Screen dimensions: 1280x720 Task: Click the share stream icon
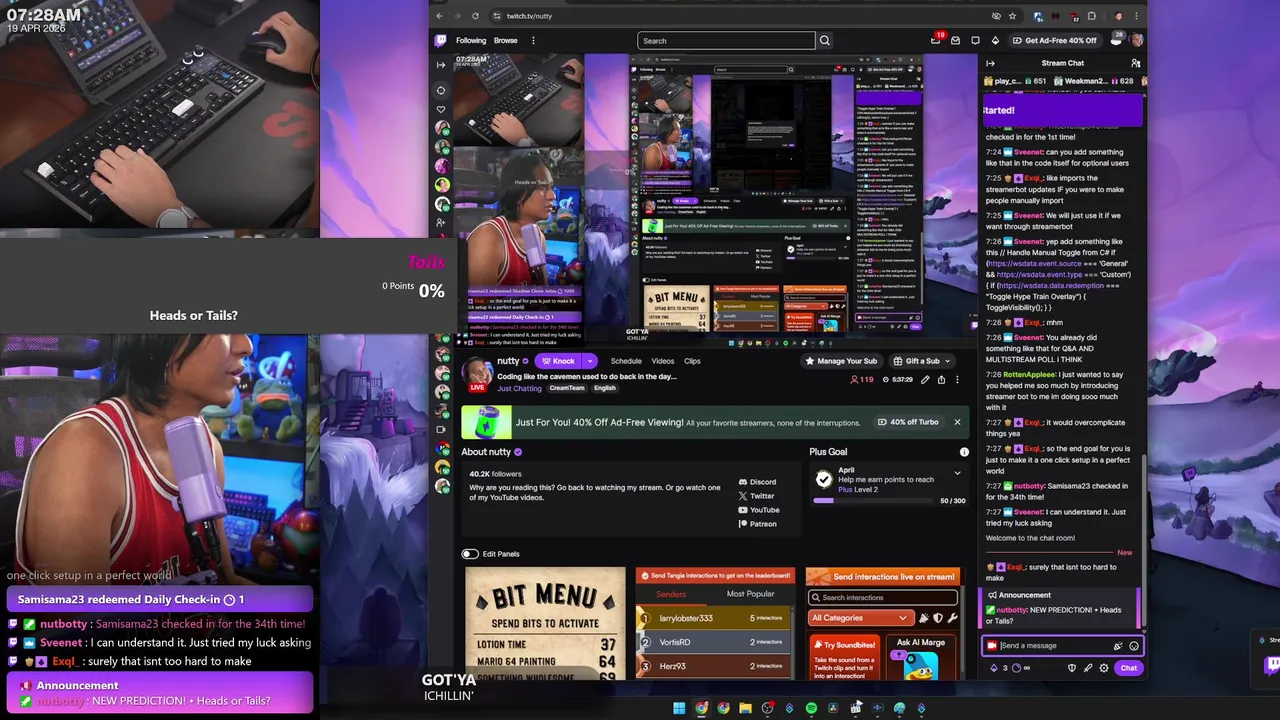941,380
